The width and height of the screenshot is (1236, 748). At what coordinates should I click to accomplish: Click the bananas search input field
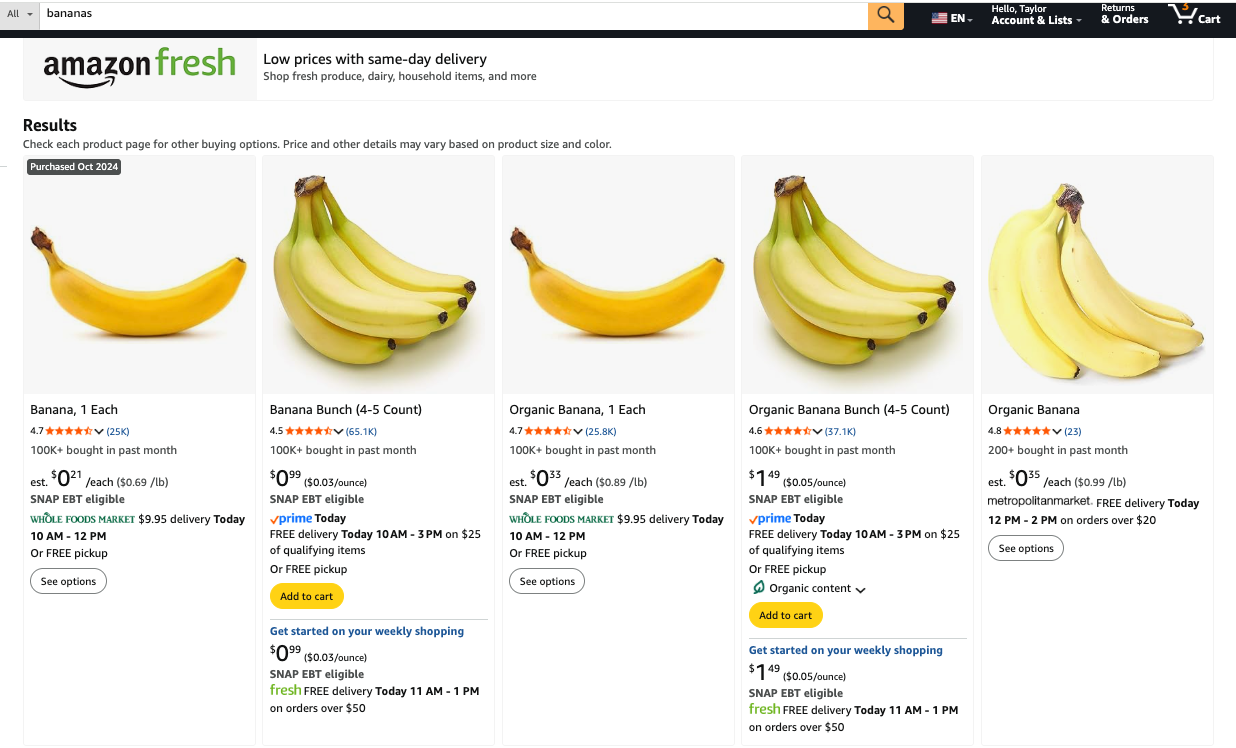coord(450,14)
